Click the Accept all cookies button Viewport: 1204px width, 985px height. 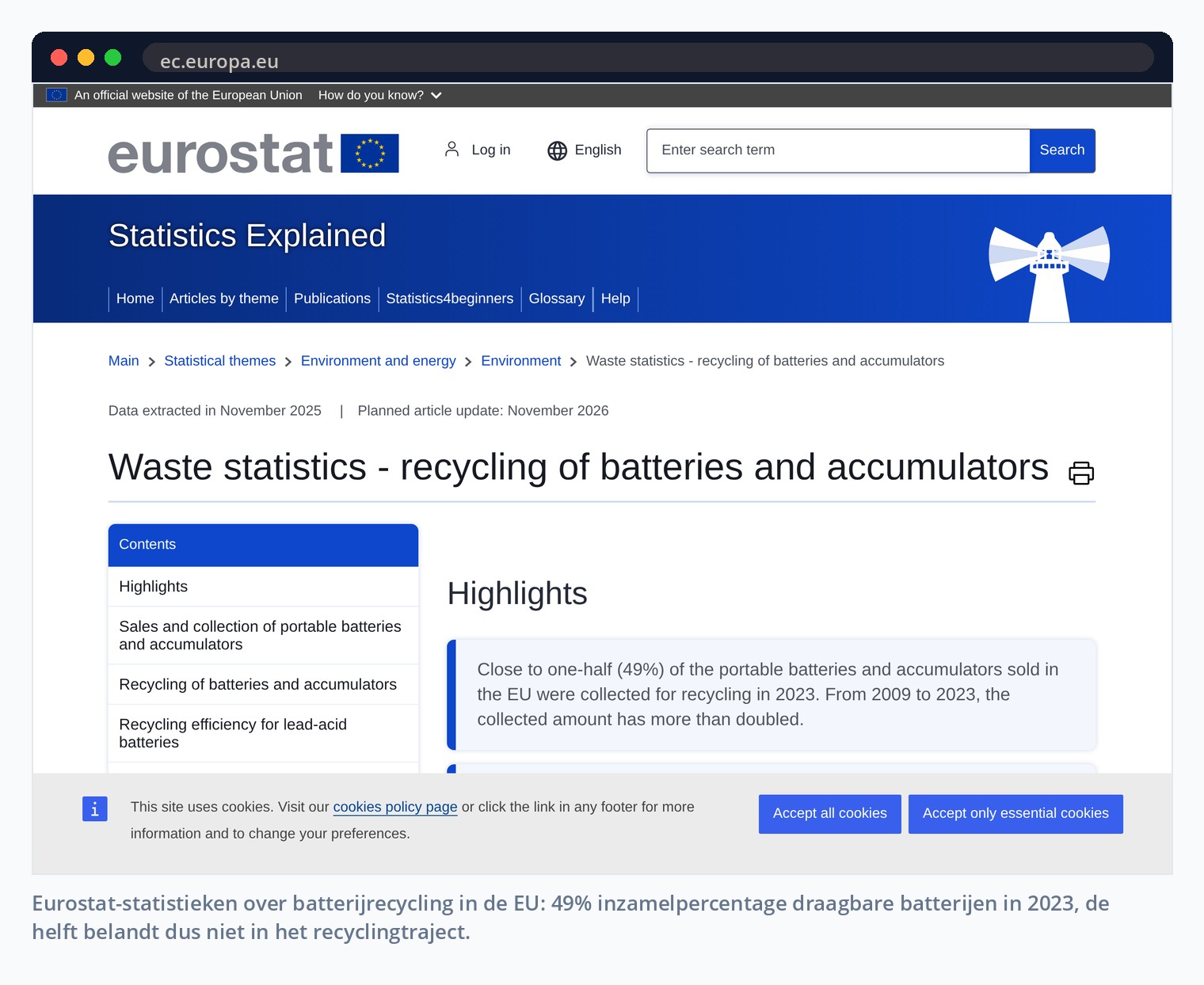click(830, 814)
